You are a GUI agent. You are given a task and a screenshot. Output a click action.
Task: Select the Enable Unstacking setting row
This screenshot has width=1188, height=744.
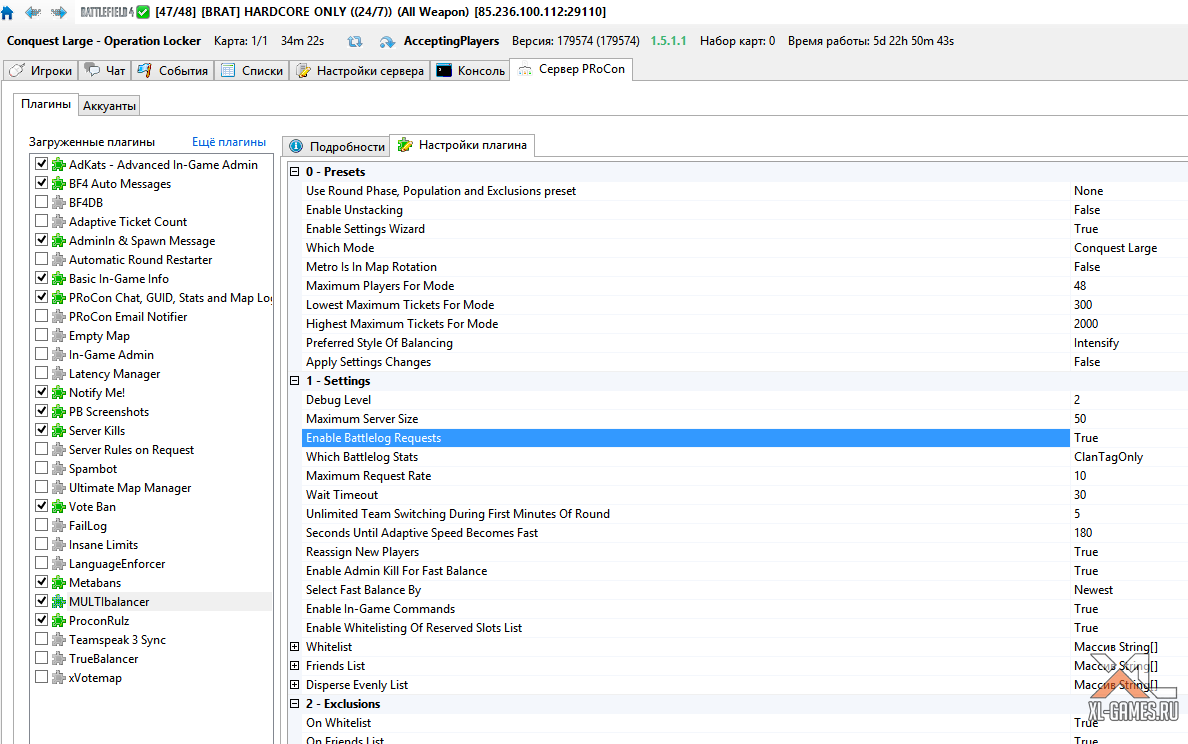(x=686, y=210)
